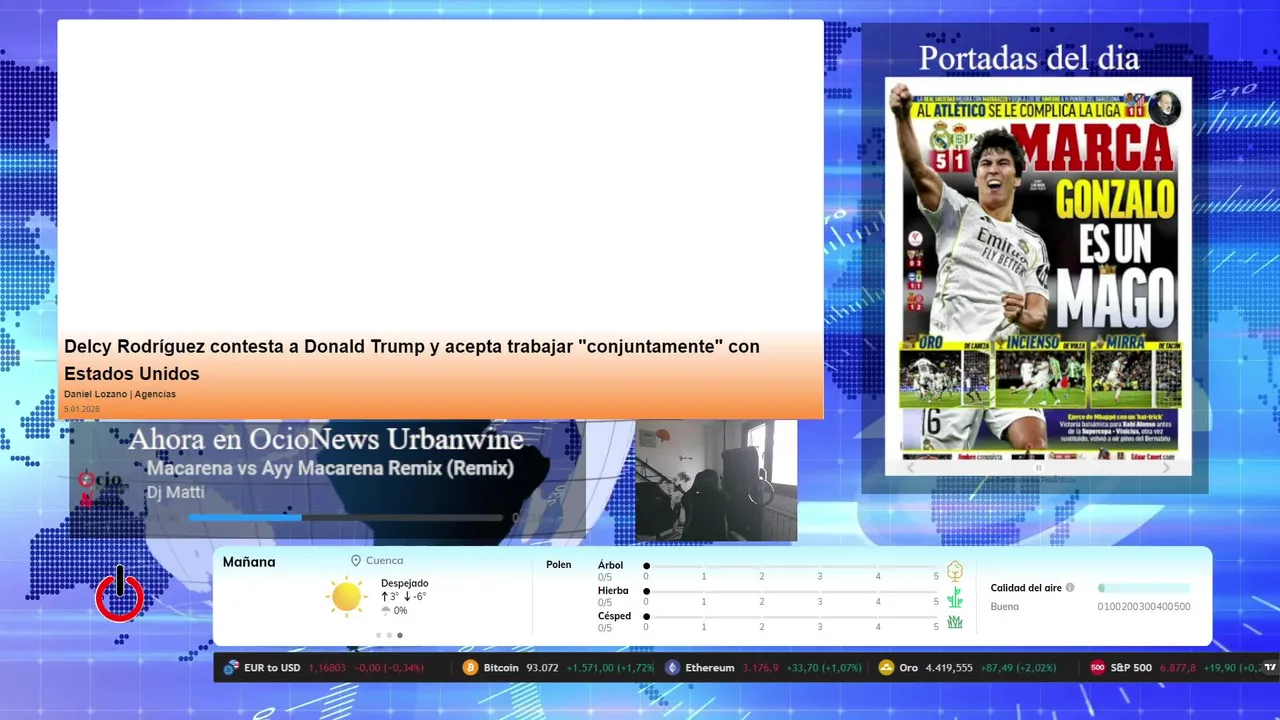Click the EUR to USD flag icon
This screenshot has height=720, width=1280.
[x=231, y=668]
